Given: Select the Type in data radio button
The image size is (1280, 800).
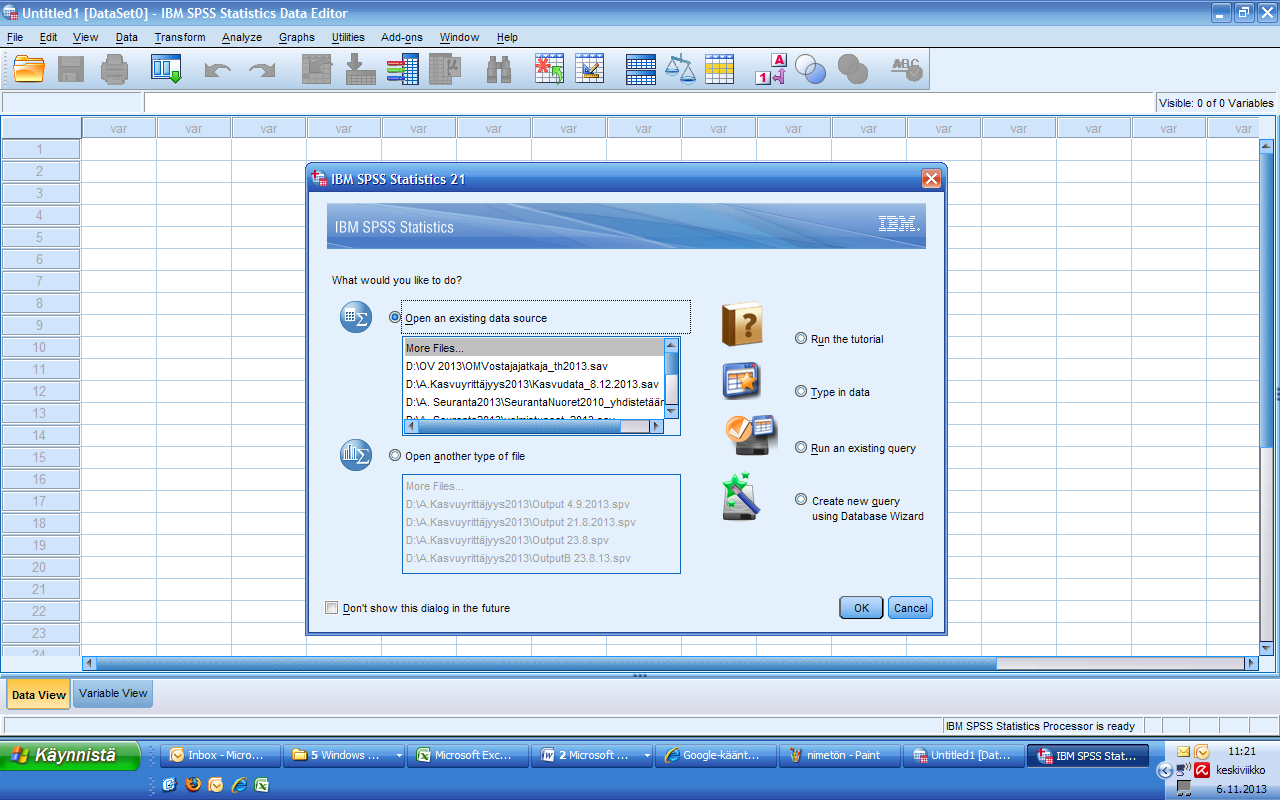Looking at the screenshot, I should (800, 392).
